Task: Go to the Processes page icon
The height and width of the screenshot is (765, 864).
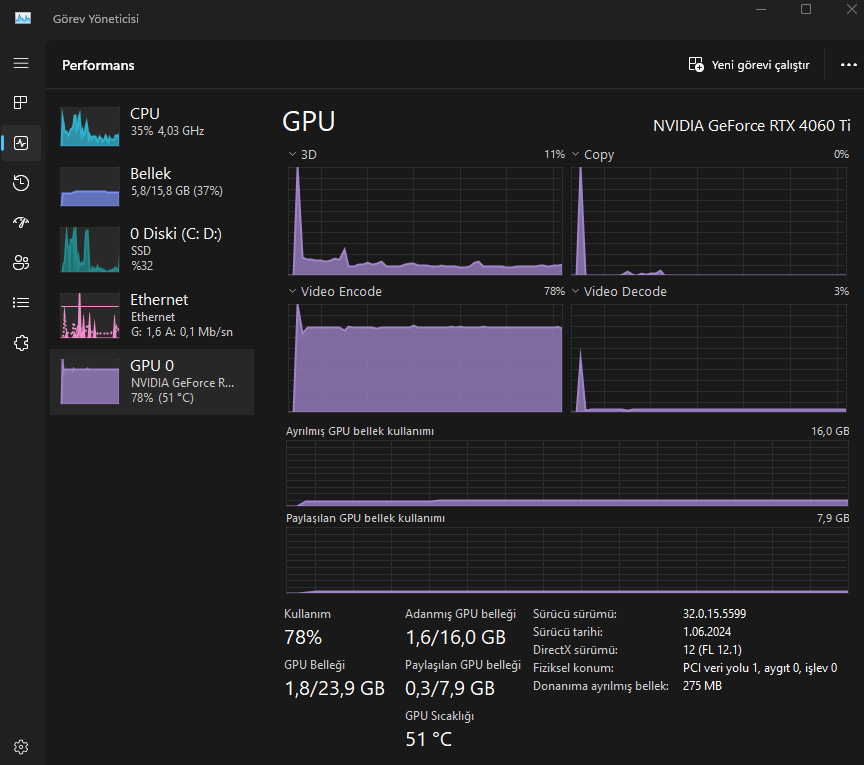Action: (21, 103)
